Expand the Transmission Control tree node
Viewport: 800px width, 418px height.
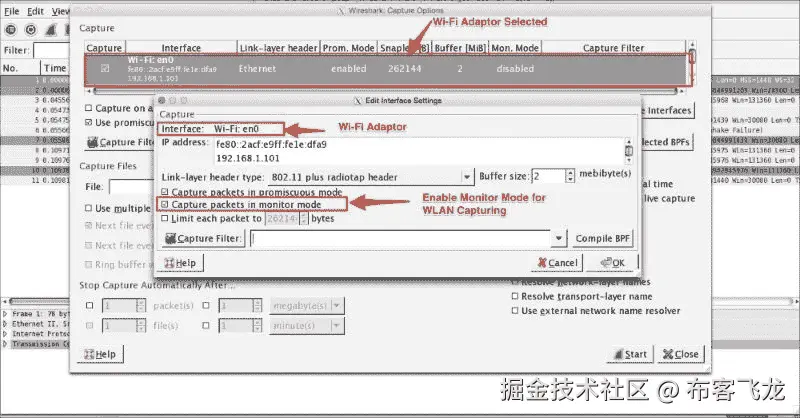pyautogui.click(x=5, y=344)
